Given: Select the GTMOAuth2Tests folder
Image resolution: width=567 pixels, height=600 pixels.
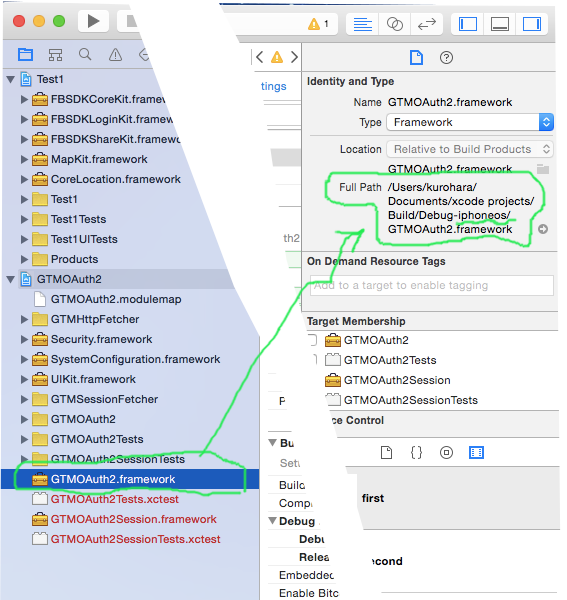Looking at the screenshot, I should pos(97,439).
